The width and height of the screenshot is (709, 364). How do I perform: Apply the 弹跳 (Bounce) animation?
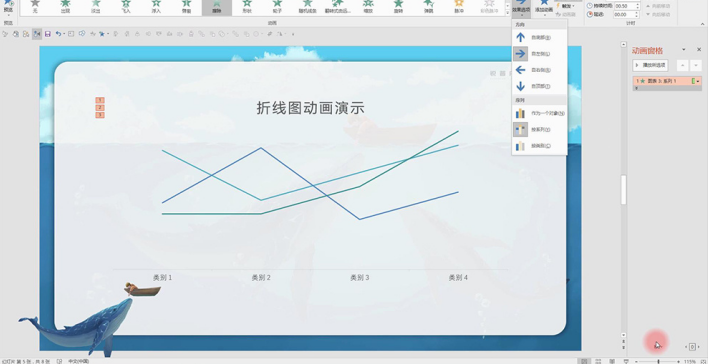[429, 7]
